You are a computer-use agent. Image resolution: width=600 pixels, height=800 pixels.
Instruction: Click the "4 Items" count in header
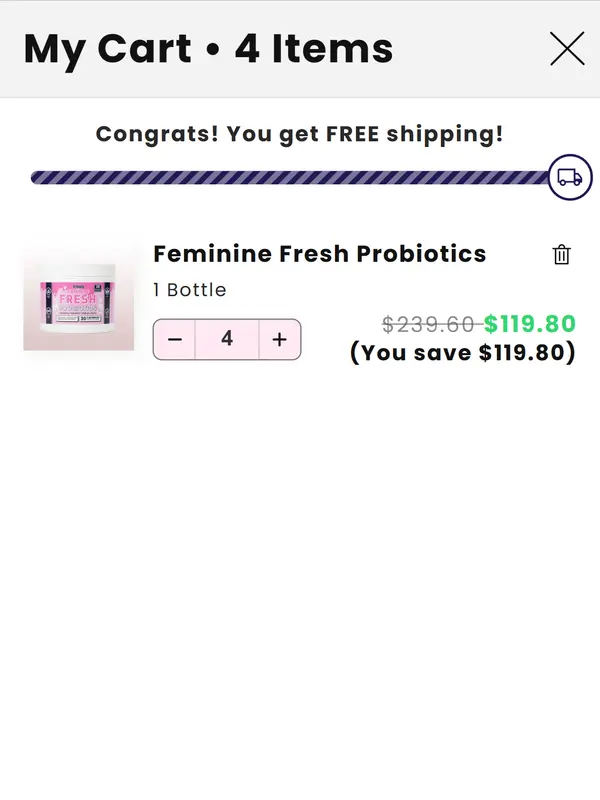(x=314, y=48)
